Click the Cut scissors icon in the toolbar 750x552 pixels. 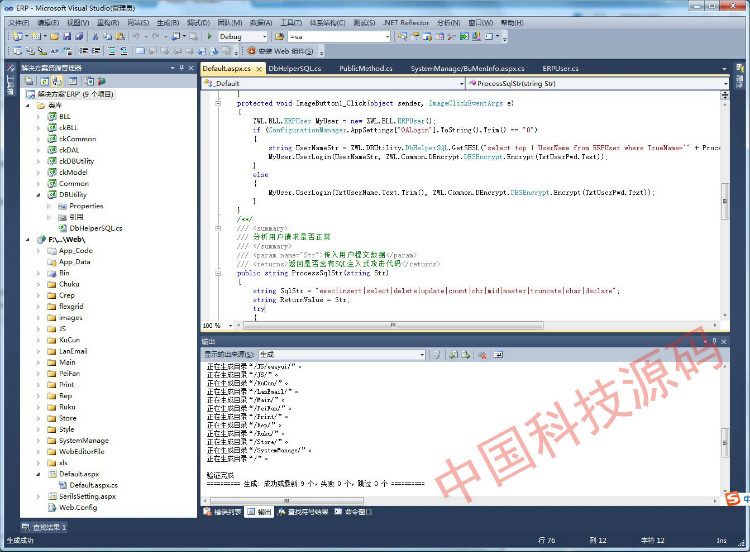pyautogui.click(x=95, y=36)
